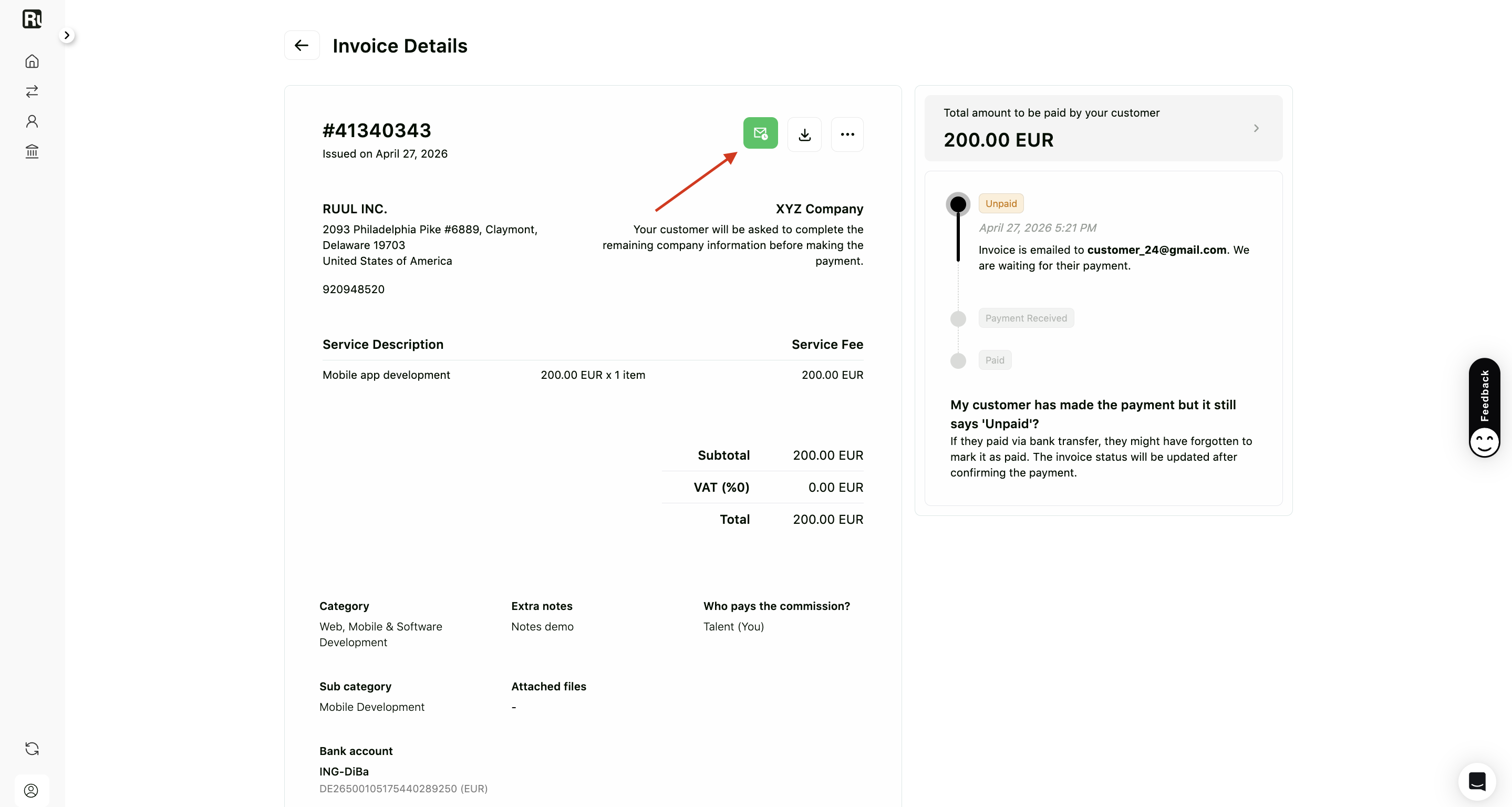Image resolution: width=1512 pixels, height=807 pixels.
Task: Click the Unpaid status badge
Action: tap(1001, 203)
